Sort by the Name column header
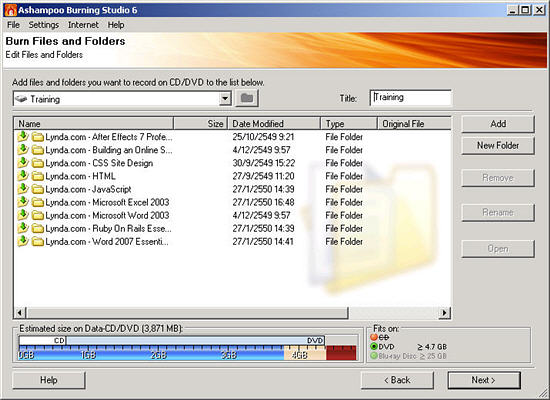Screen dimensions: 550x400 [94, 124]
